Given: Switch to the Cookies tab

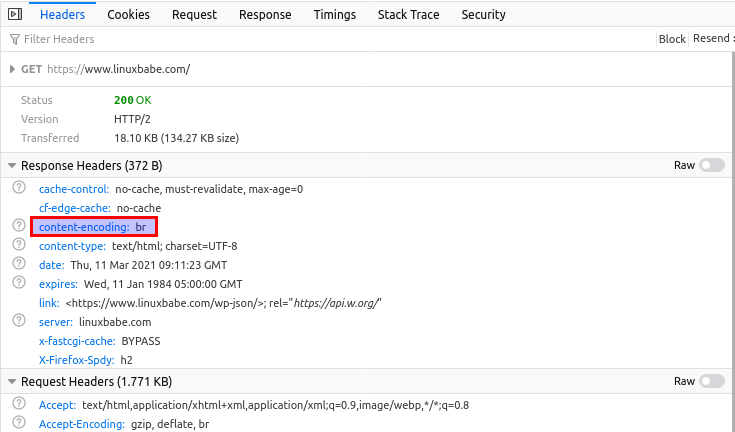Looking at the screenshot, I should pos(128,15).
